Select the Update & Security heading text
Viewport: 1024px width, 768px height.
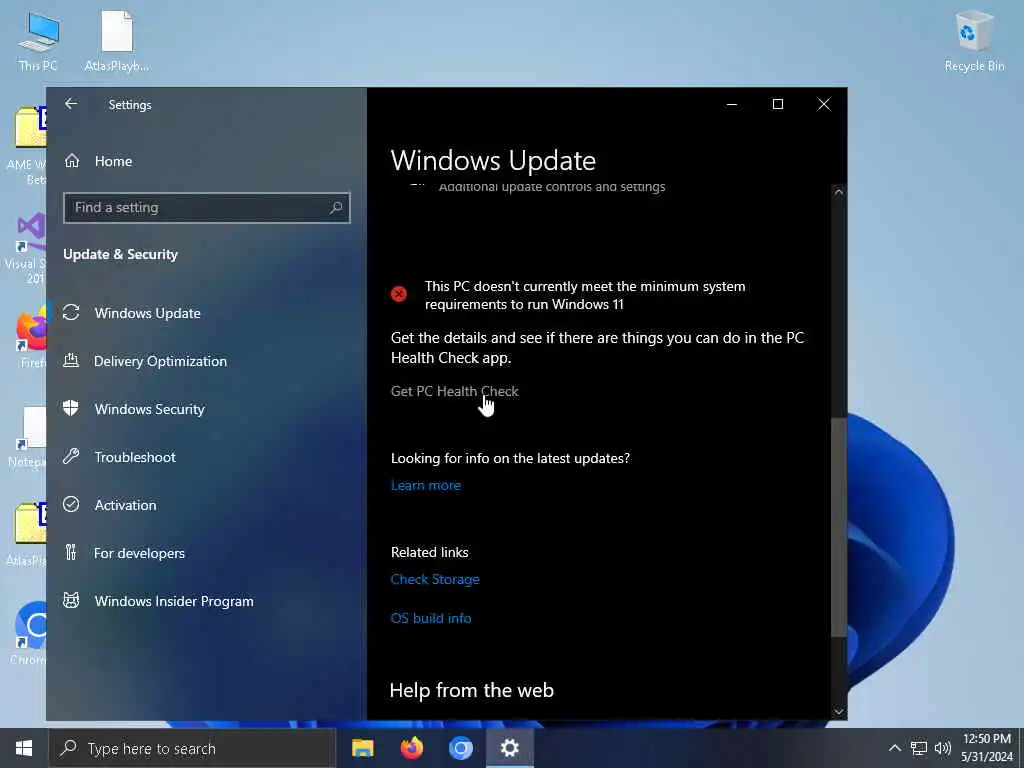120,255
